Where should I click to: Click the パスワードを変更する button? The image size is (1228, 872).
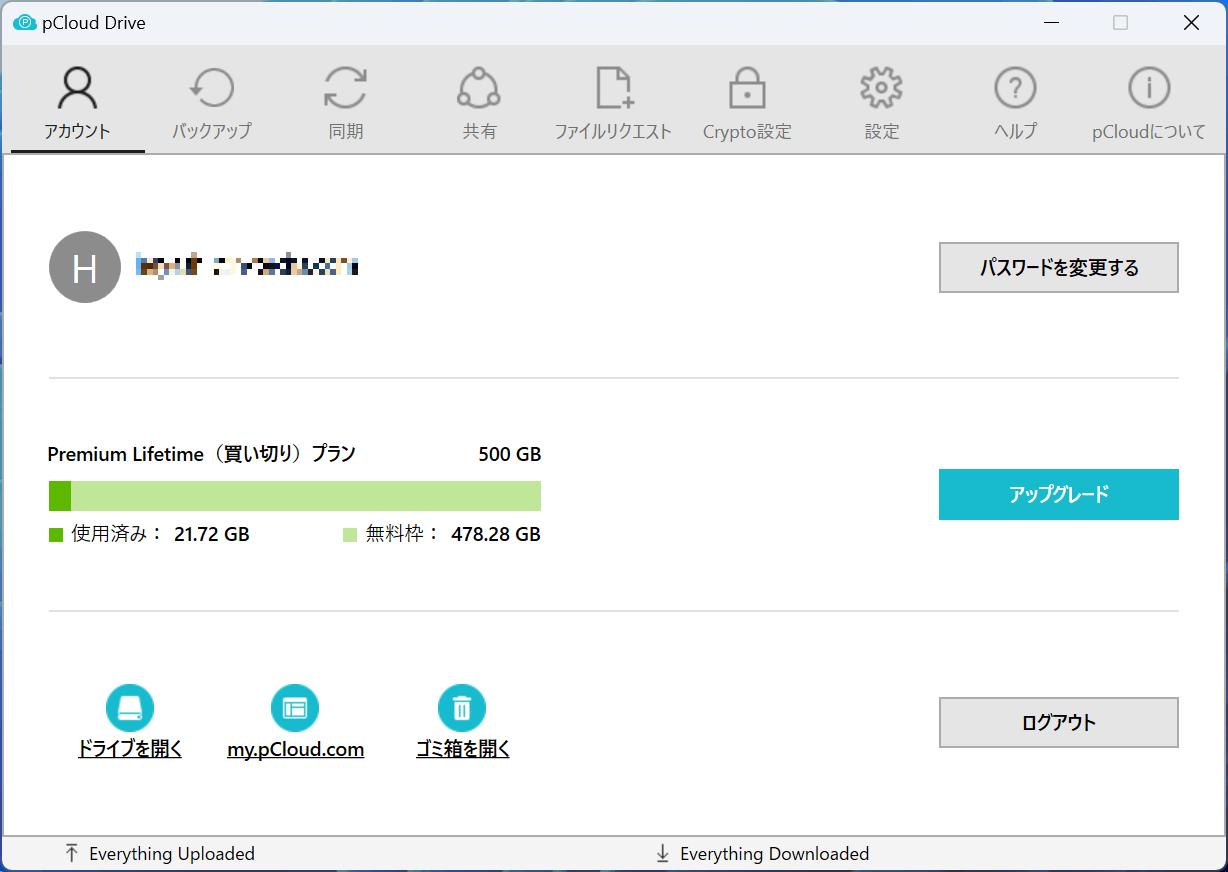[1059, 267]
